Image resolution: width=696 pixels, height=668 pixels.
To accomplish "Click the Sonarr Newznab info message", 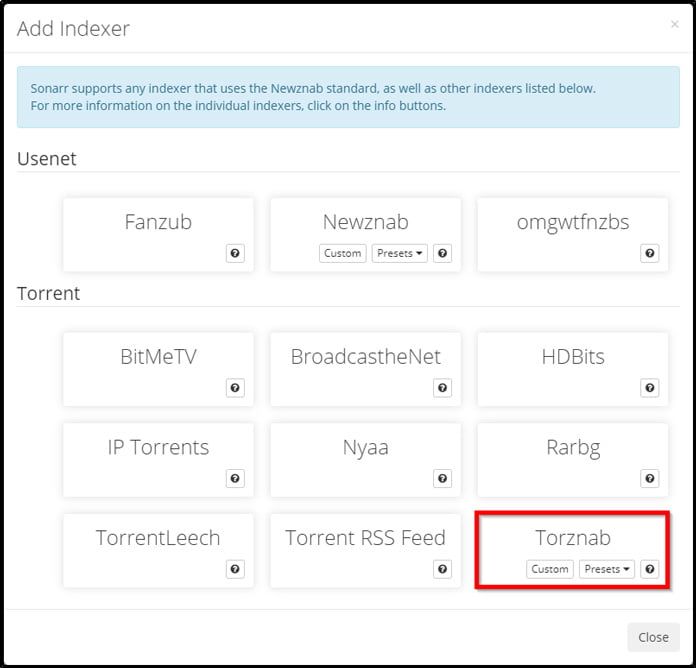I will [348, 97].
